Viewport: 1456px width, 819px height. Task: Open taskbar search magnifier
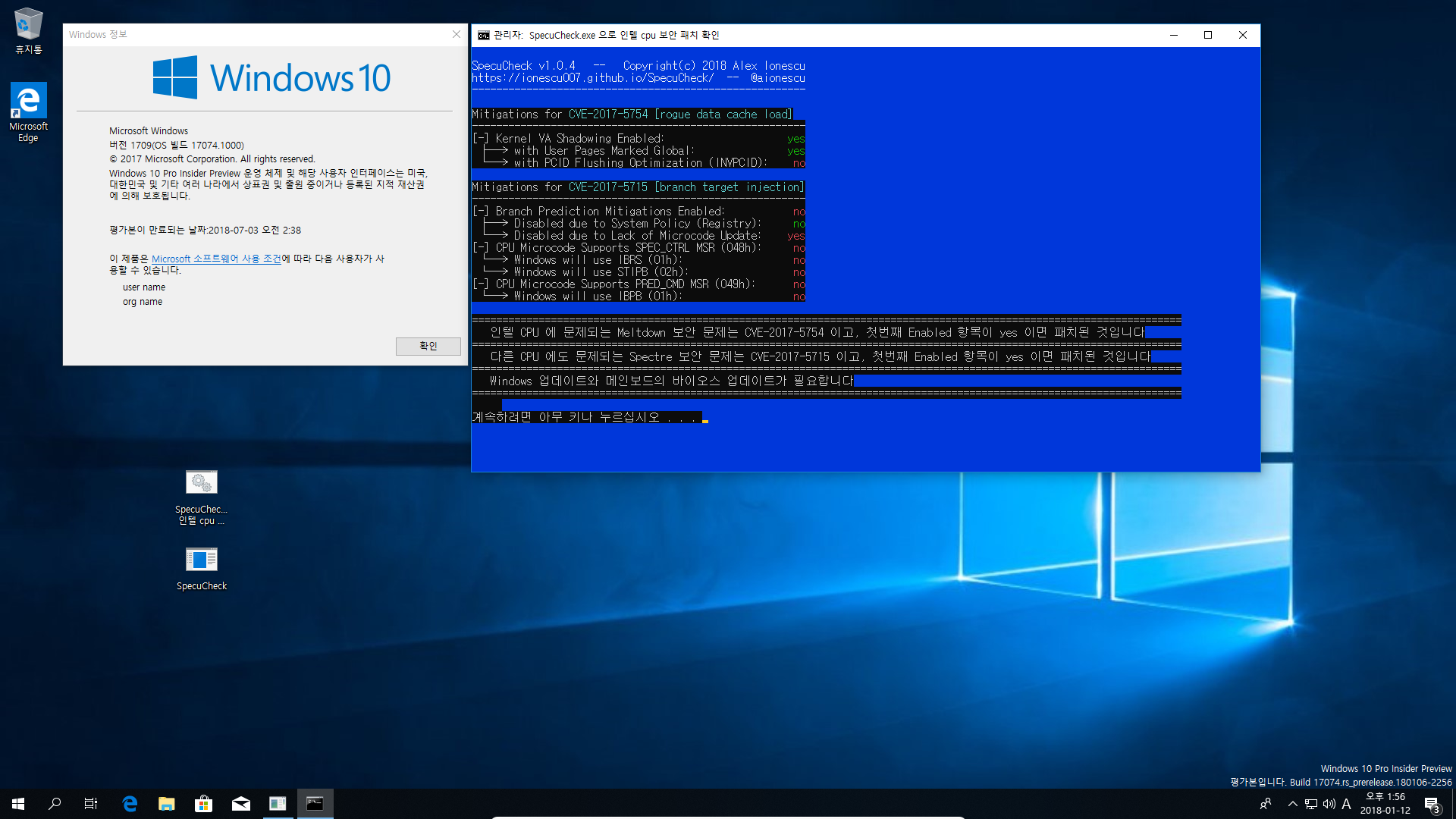[55, 804]
